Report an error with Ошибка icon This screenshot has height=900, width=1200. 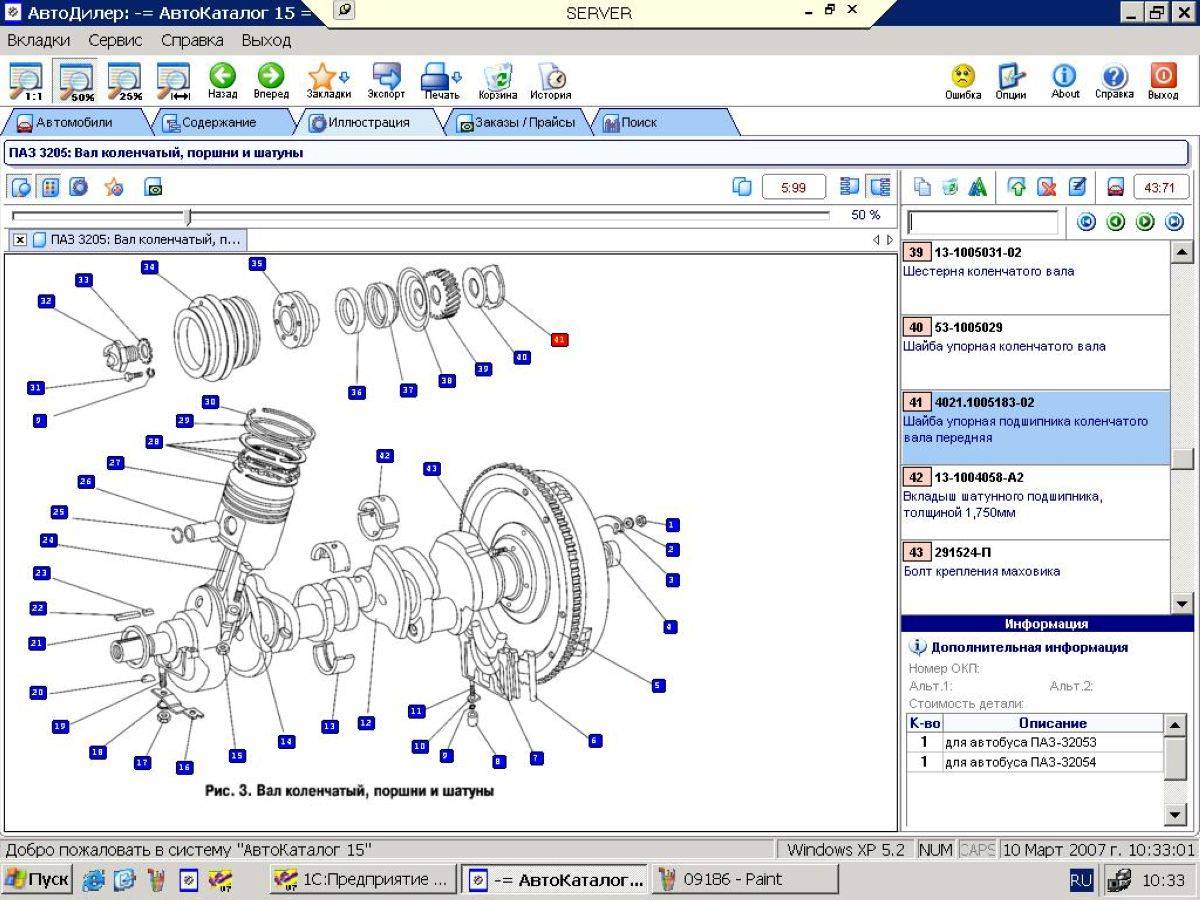pyautogui.click(x=962, y=78)
